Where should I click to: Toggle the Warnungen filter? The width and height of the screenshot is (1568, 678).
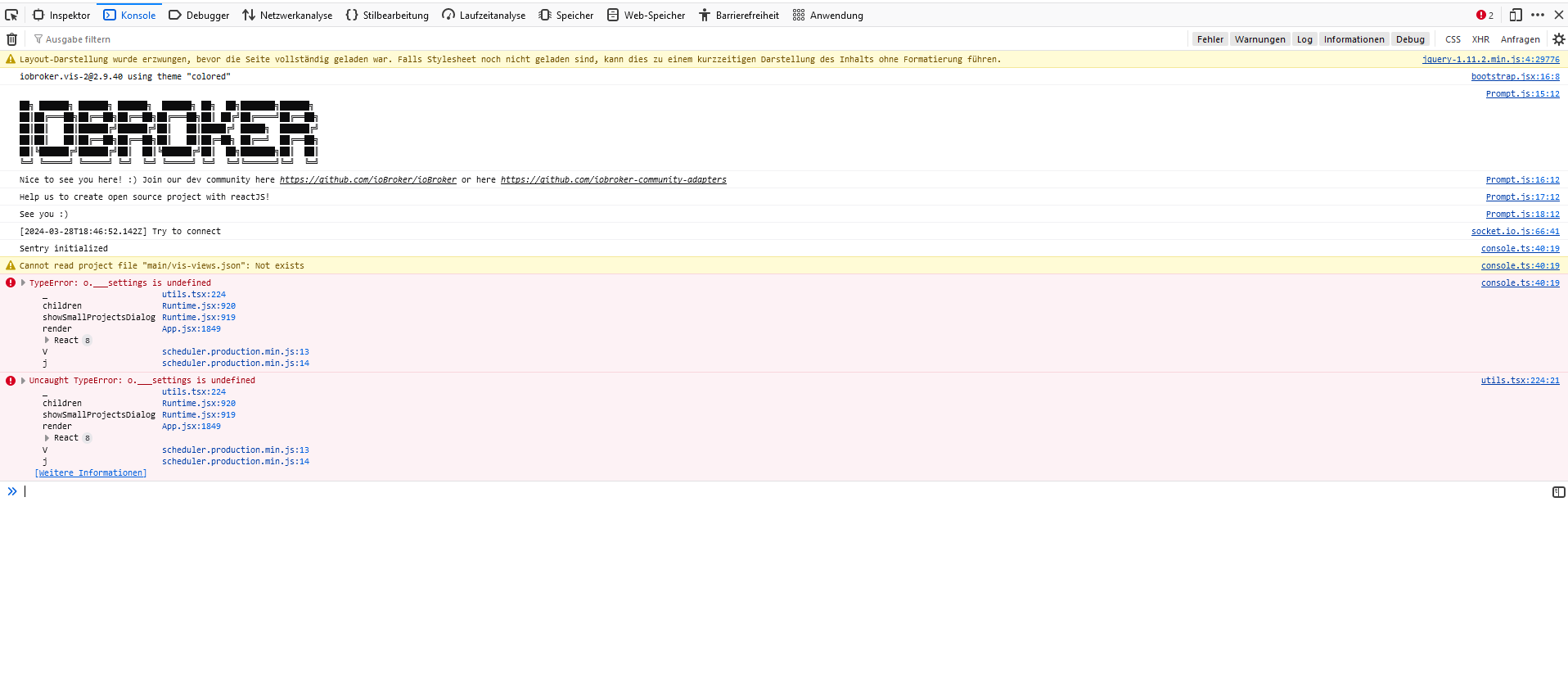pyautogui.click(x=1259, y=39)
